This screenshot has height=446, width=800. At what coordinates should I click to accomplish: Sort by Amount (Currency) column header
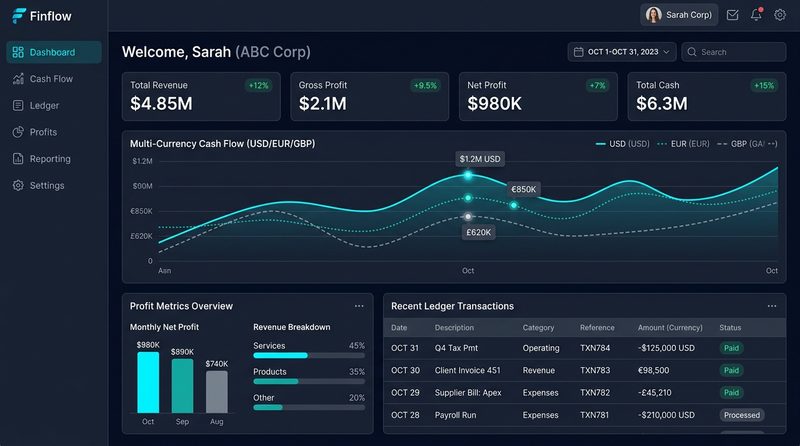(x=670, y=328)
